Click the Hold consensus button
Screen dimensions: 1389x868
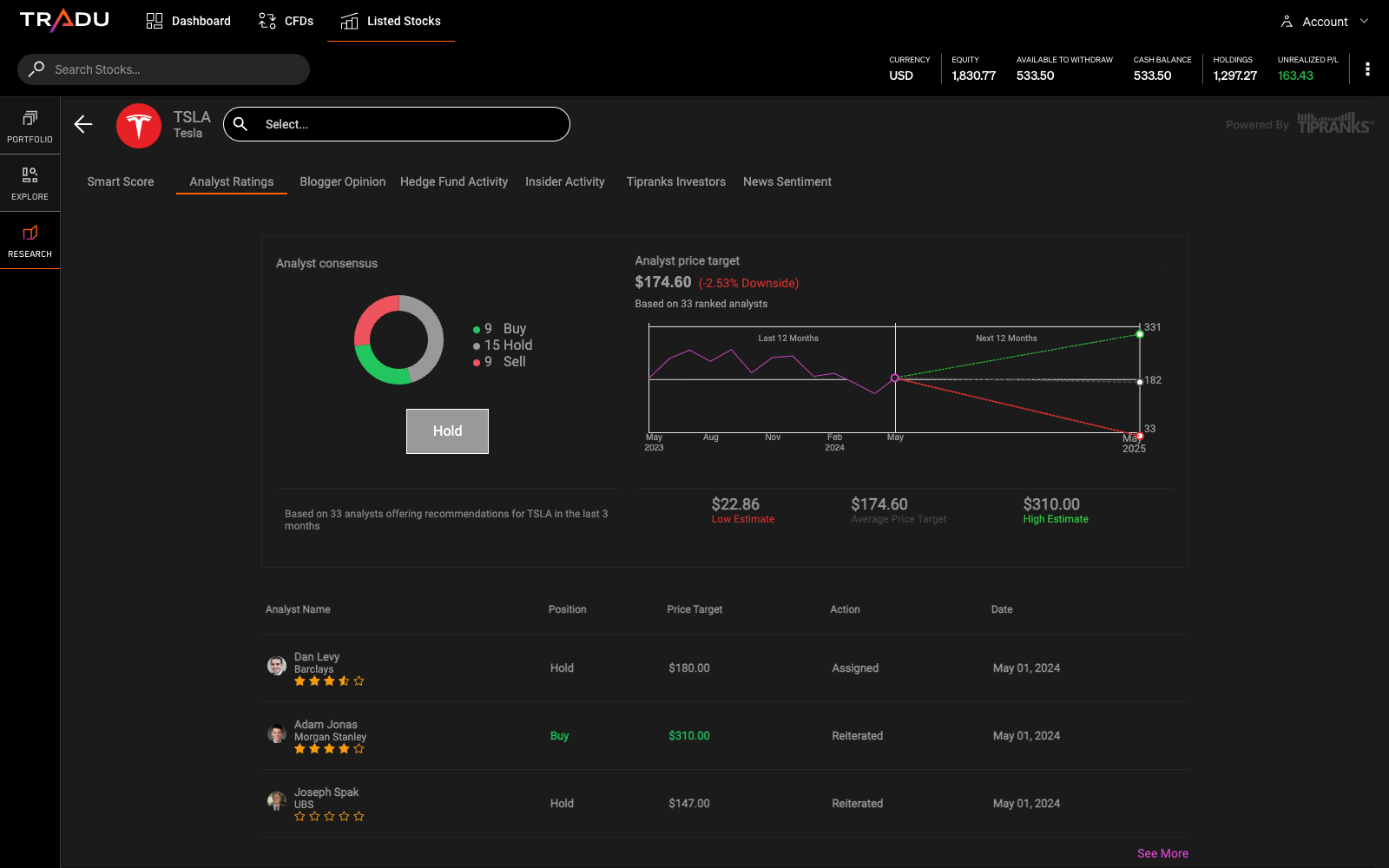[x=447, y=431]
